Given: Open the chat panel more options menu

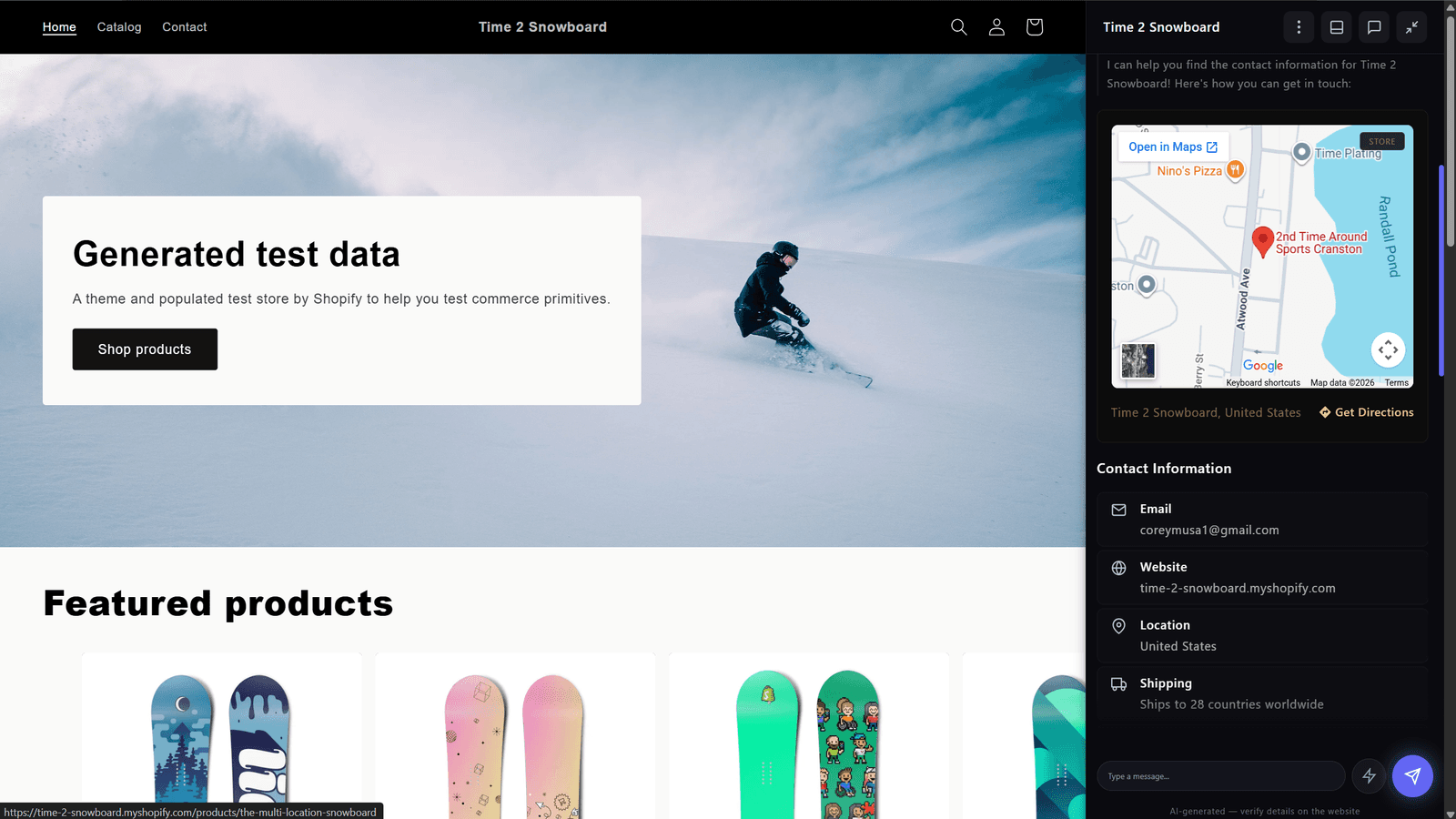Looking at the screenshot, I should (1299, 27).
